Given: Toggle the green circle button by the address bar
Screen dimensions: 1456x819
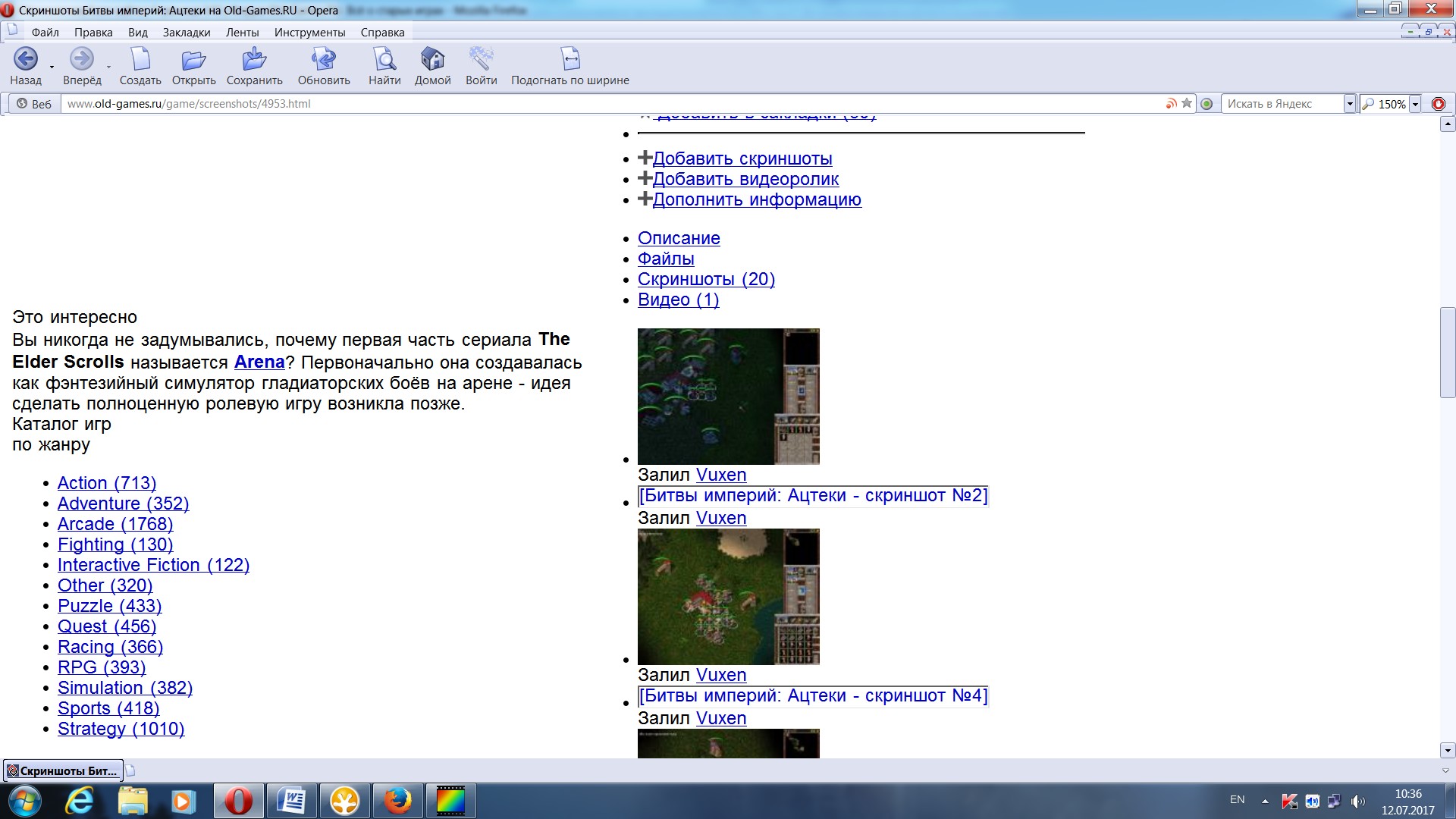Looking at the screenshot, I should point(1207,104).
